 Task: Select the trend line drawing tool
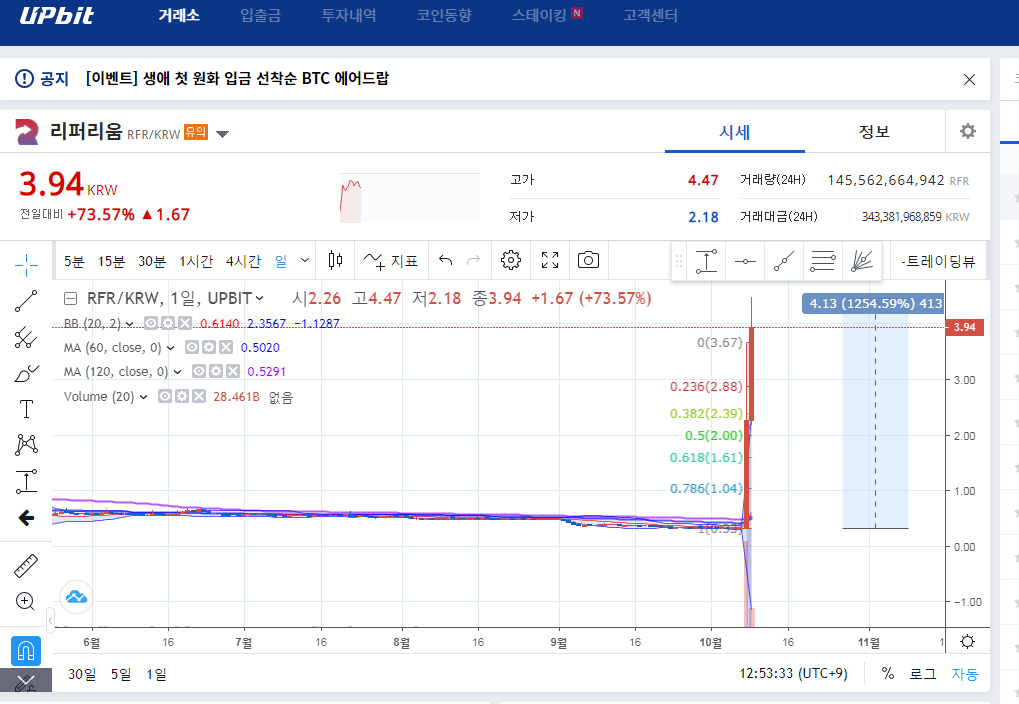pos(26,301)
